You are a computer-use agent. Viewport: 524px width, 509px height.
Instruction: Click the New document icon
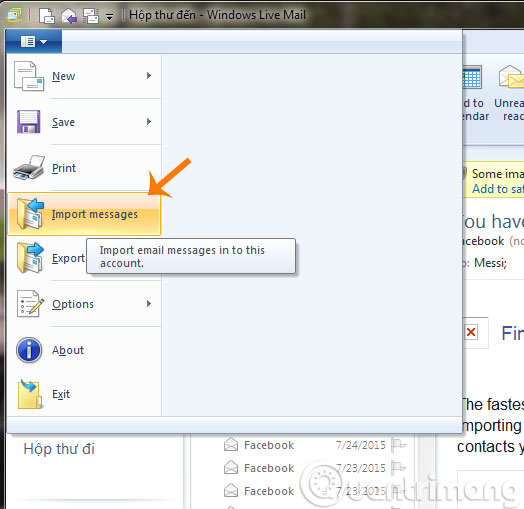pyautogui.click(x=29, y=76)
